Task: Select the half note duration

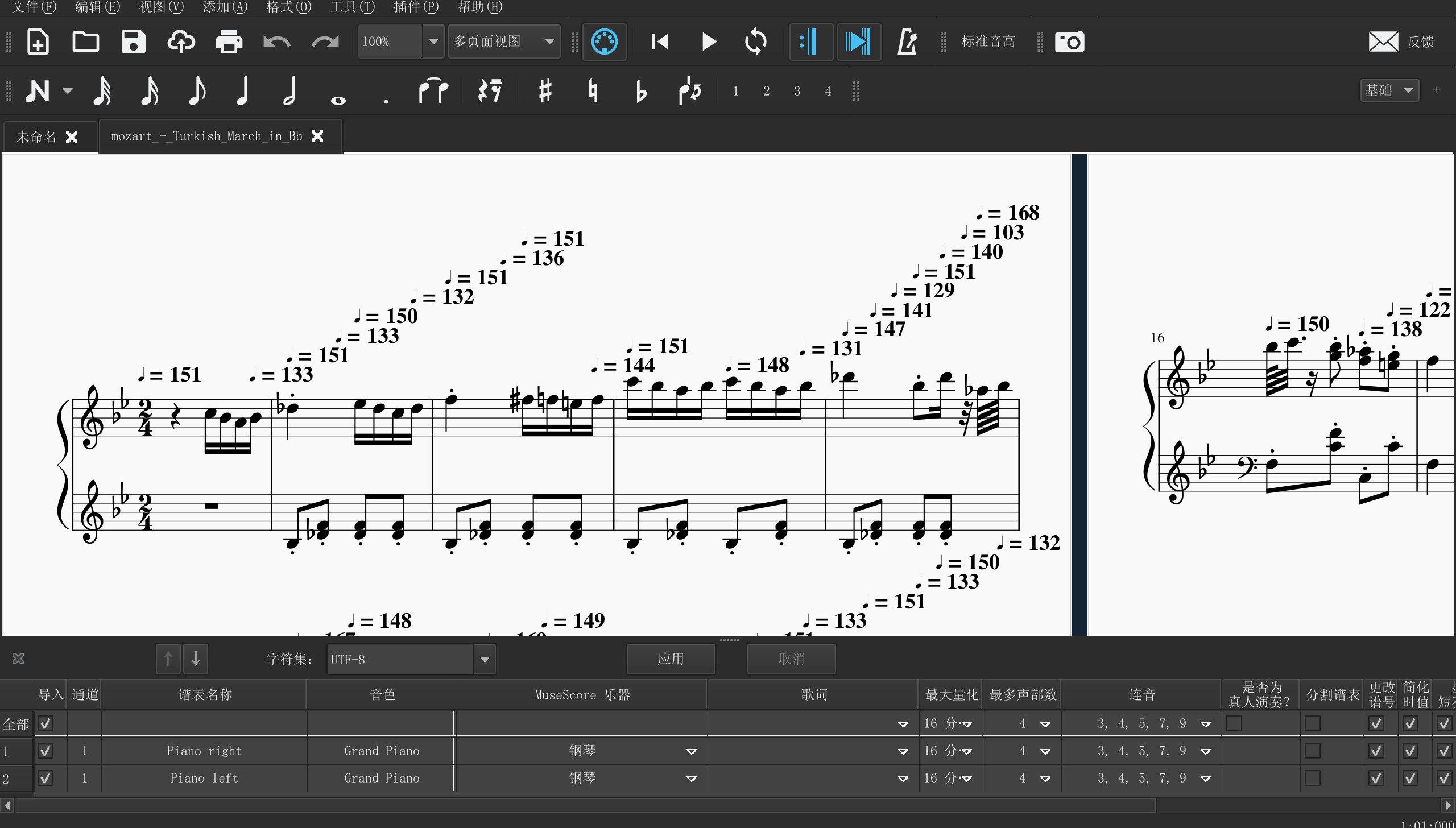Action: 290,91
